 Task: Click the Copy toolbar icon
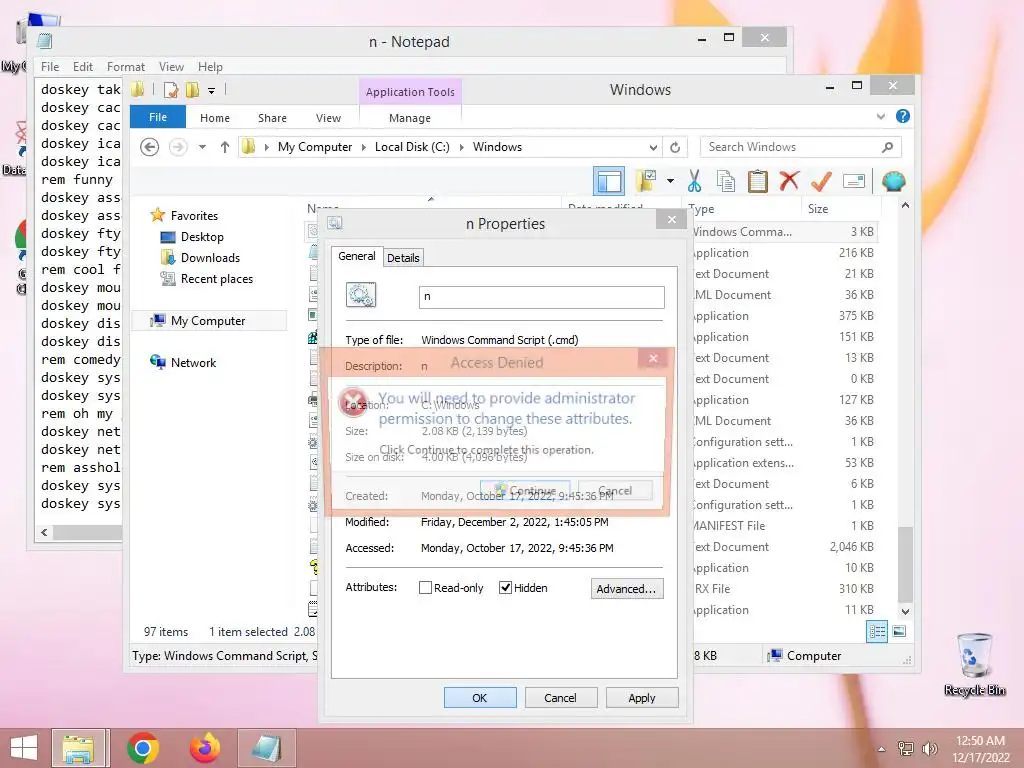pyautogui.click(x=726, y=181)
